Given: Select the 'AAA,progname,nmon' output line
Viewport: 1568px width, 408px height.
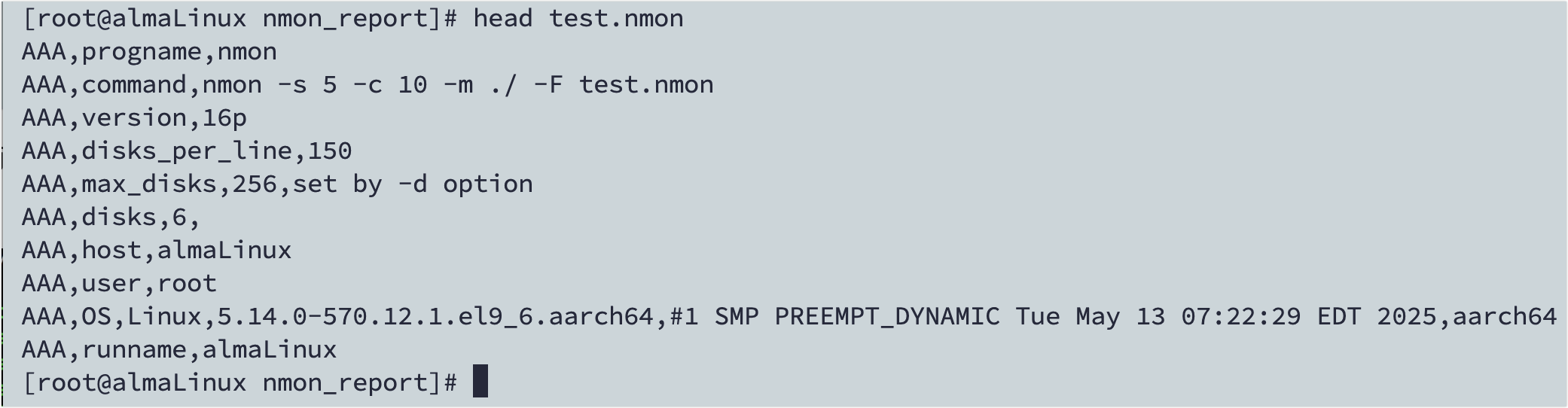Looking at the screenshot, I should [149, 52].
